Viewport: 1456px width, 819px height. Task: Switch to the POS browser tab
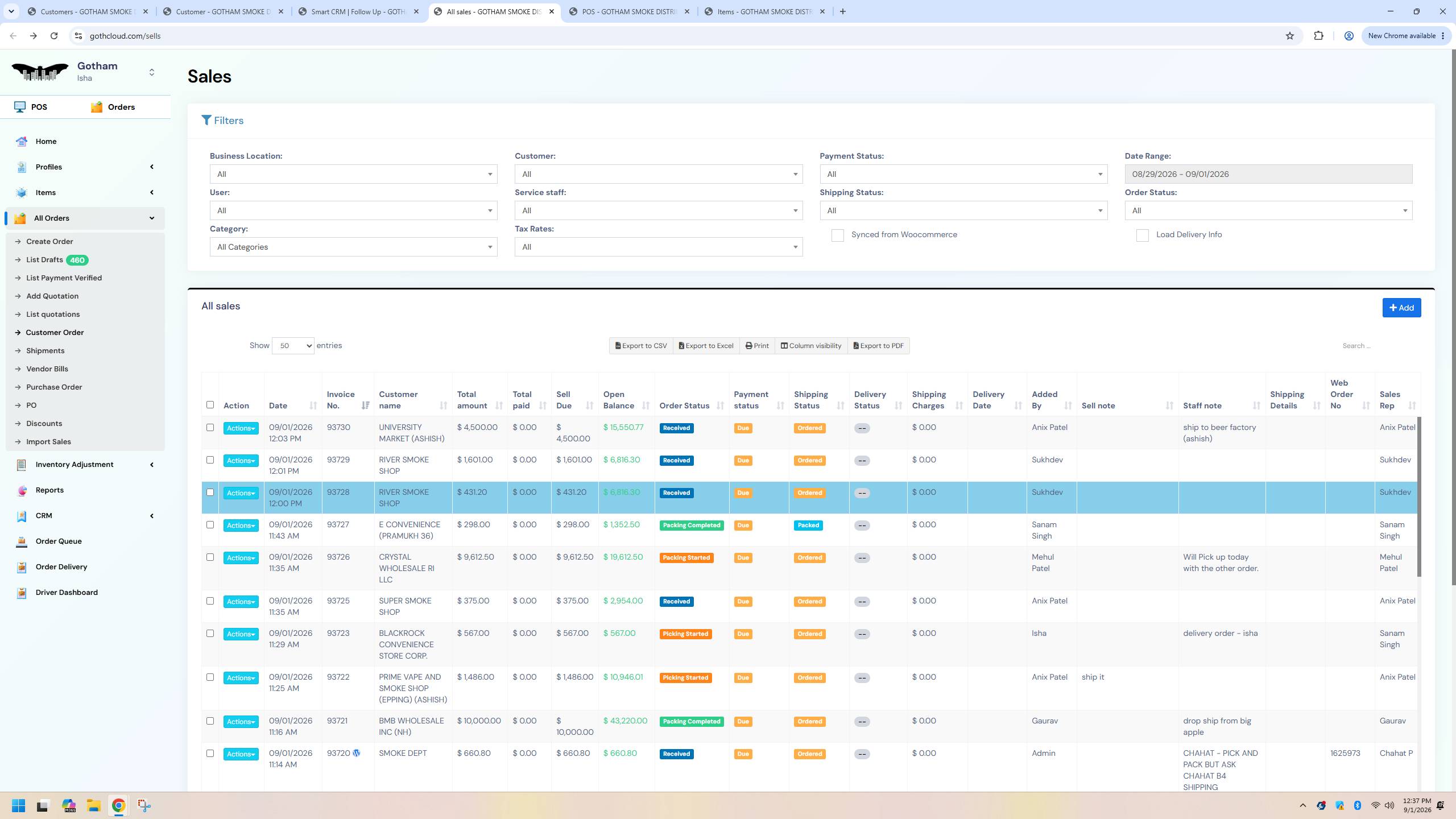point(629,11)
